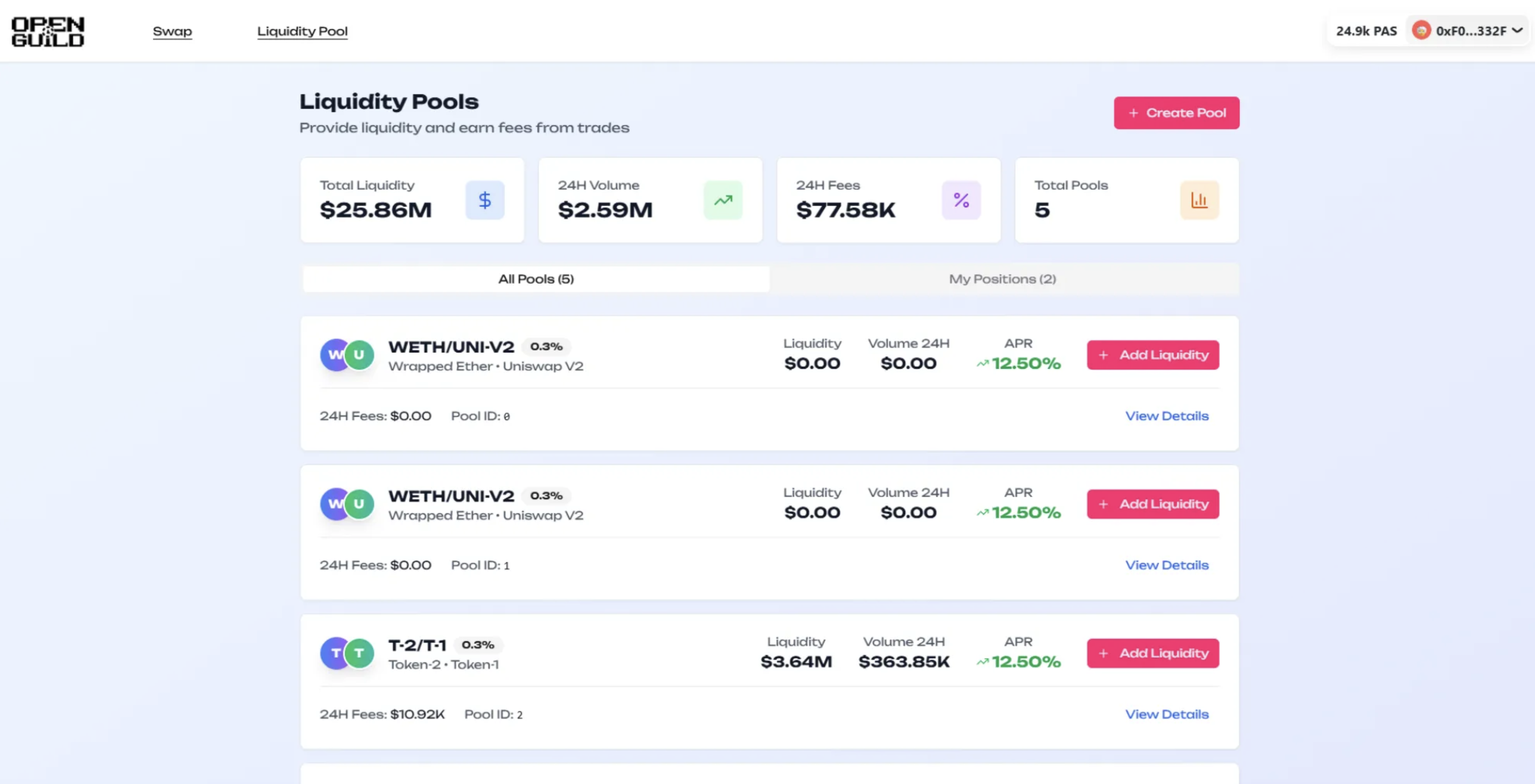The height and width of the screenshot is (784, 1535).
Task: View details for Pool ID 1
Action: (x=1166, y=565)
